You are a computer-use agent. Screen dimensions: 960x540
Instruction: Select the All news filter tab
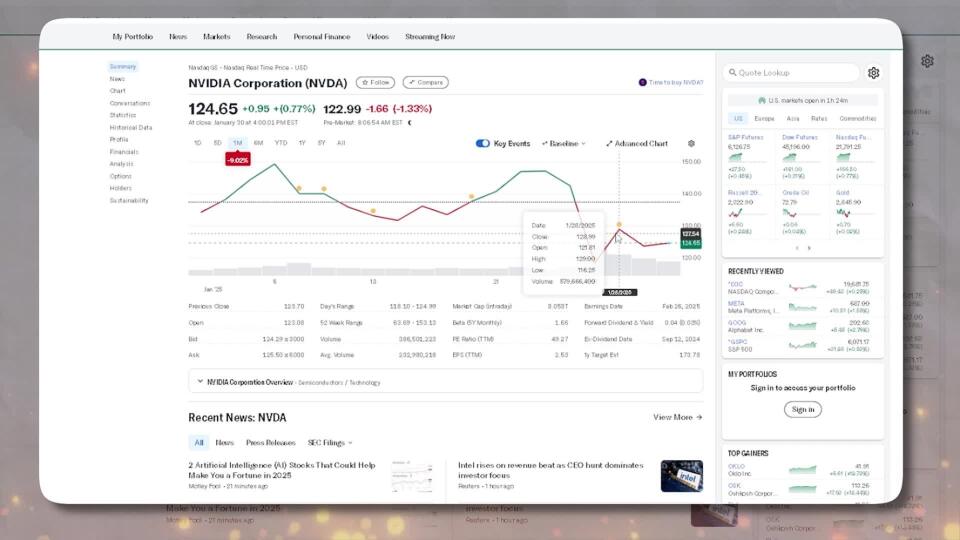pos(199,442)
